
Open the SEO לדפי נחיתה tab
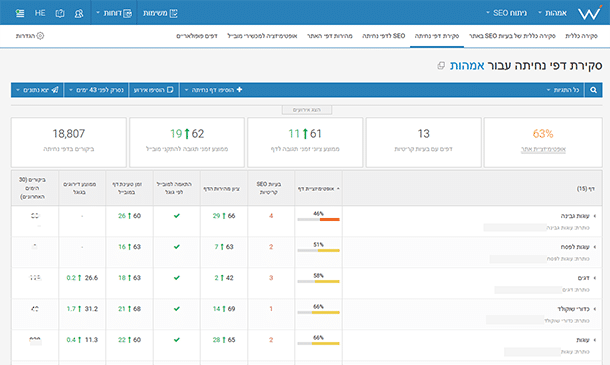click(x=384, y=36)
